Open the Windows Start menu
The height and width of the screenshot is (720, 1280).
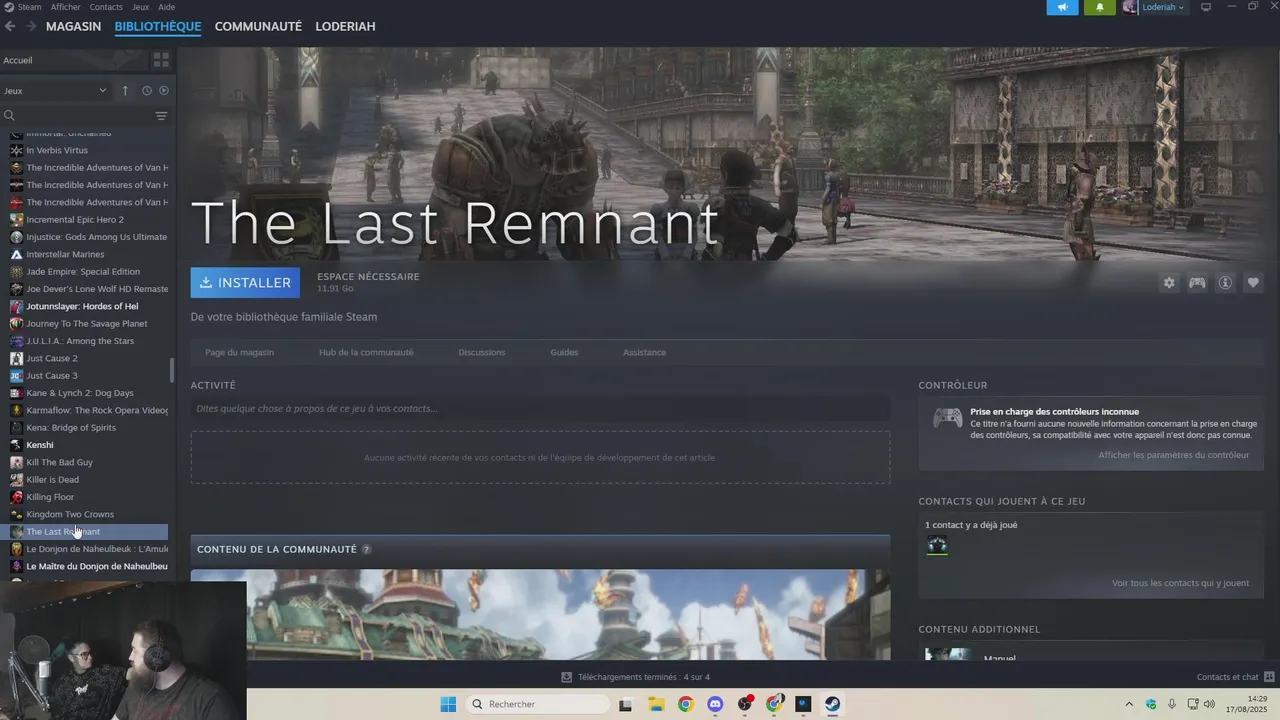point(448,704)
